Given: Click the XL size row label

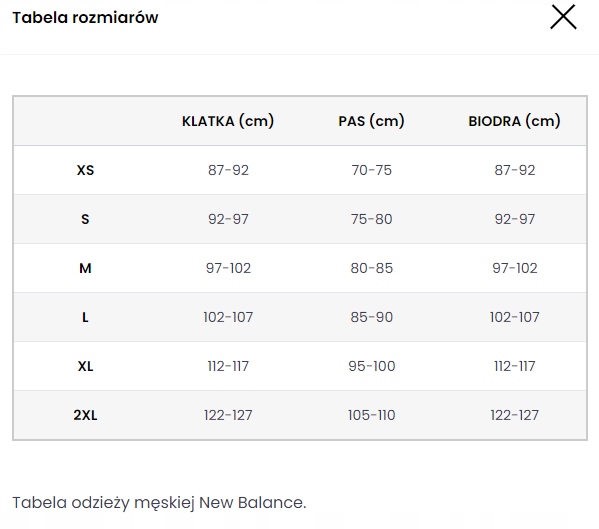Looking at the screenshot, I should [x=85, y=366].
